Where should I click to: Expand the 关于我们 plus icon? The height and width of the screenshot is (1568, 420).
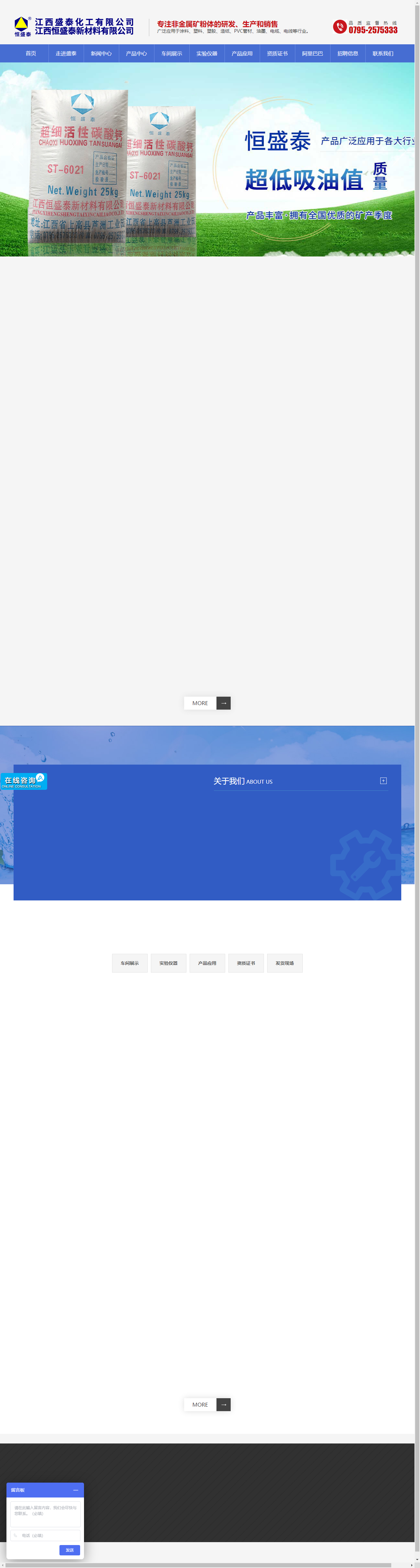pos(383,781)
